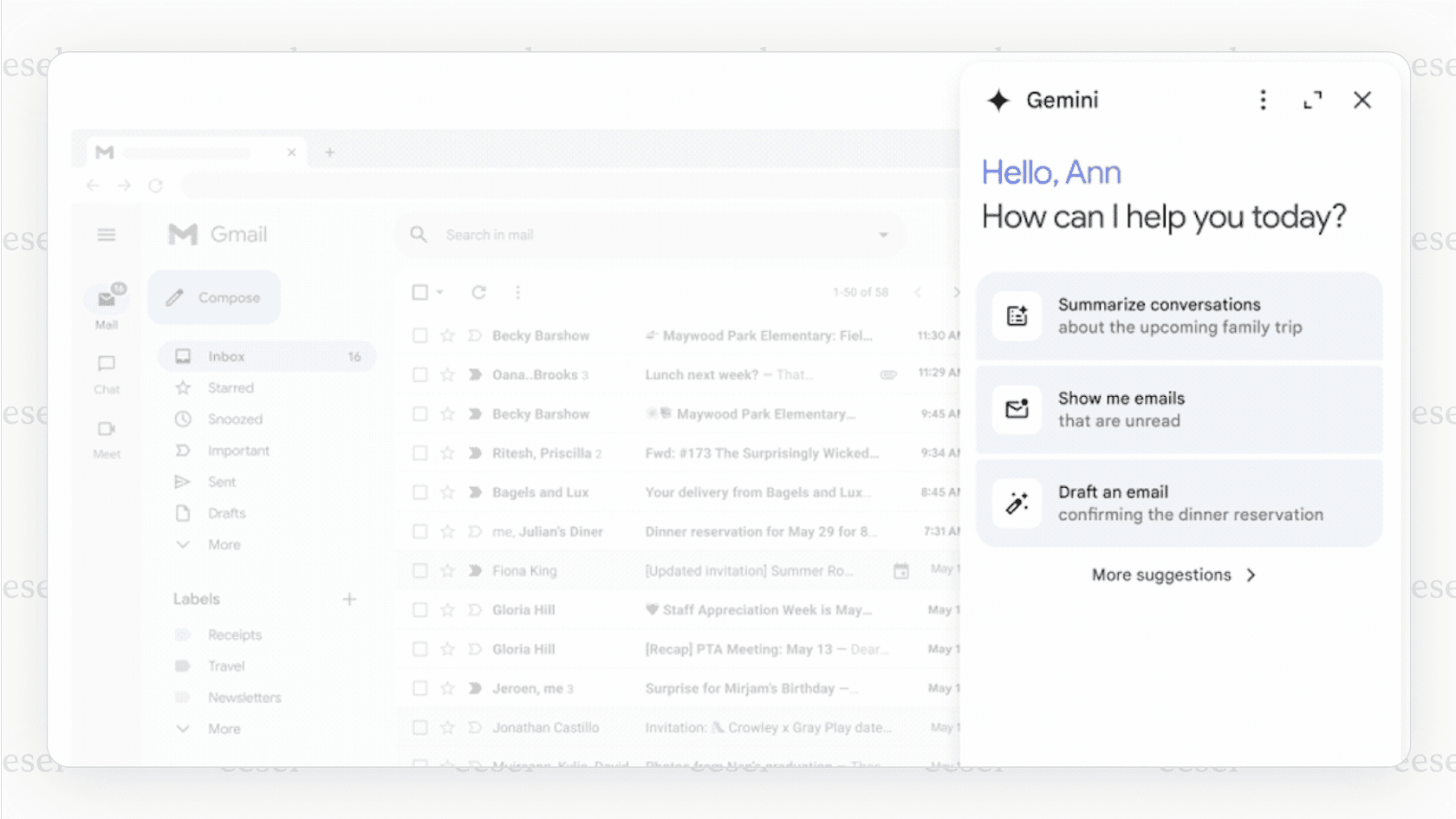The width and height of the screenshot is (1456, 819).
Task: Open the main navigation hamburger menu
Action: tap(106, 234)
